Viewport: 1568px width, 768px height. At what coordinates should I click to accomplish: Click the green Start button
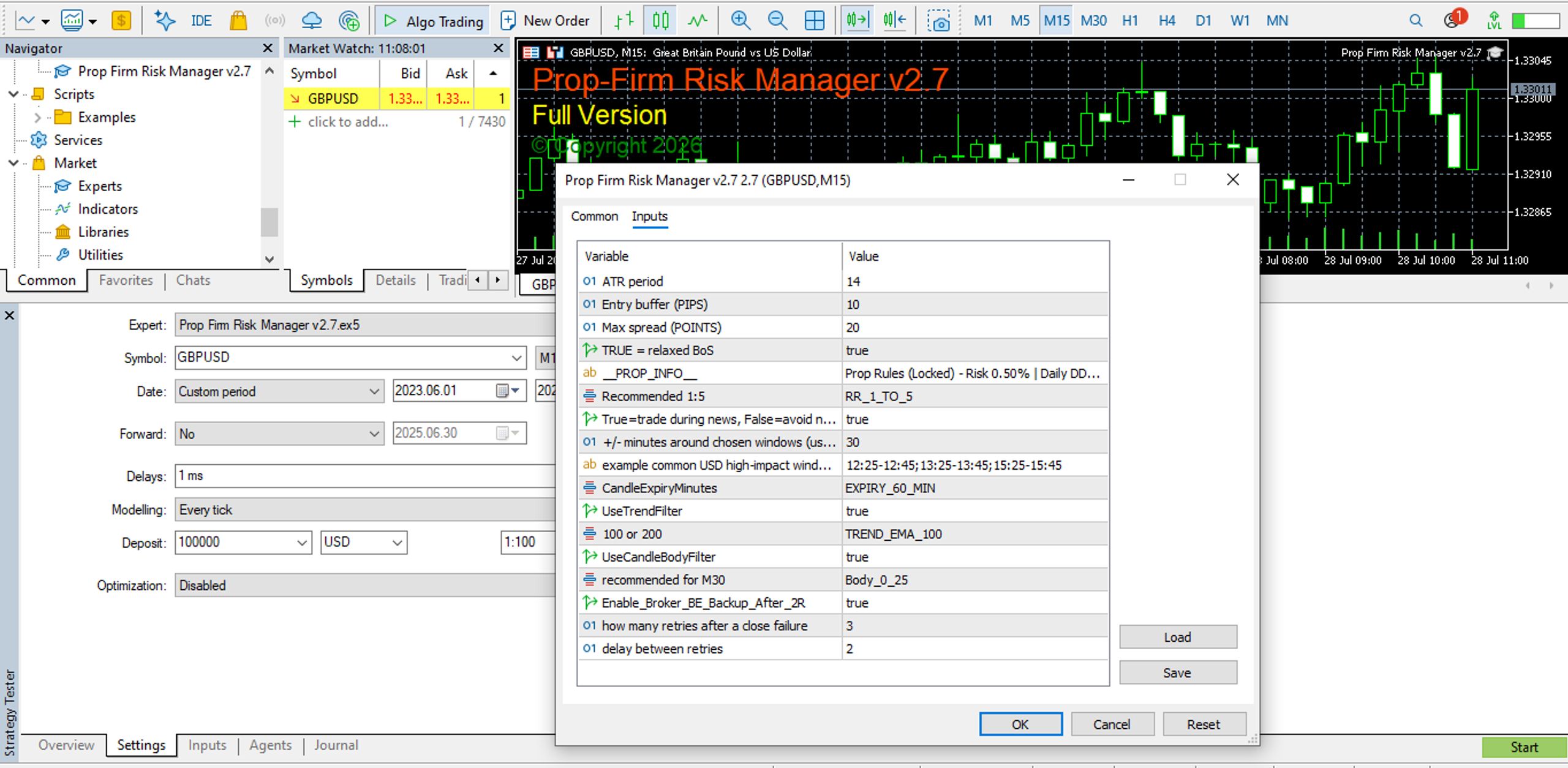(1523, 747)
